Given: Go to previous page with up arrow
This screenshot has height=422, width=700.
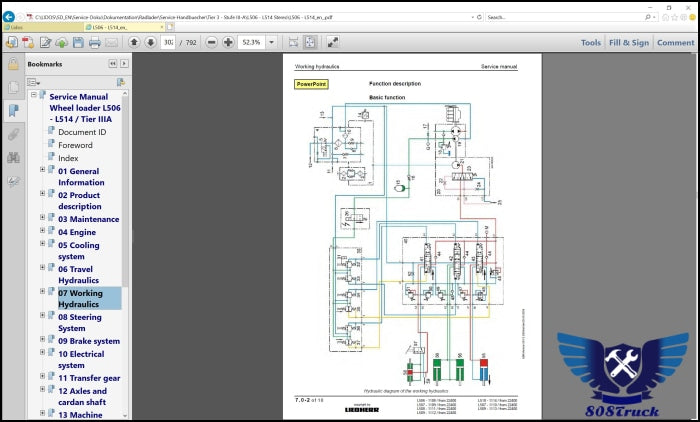Looking at the screenshot, I should (133, 42).
